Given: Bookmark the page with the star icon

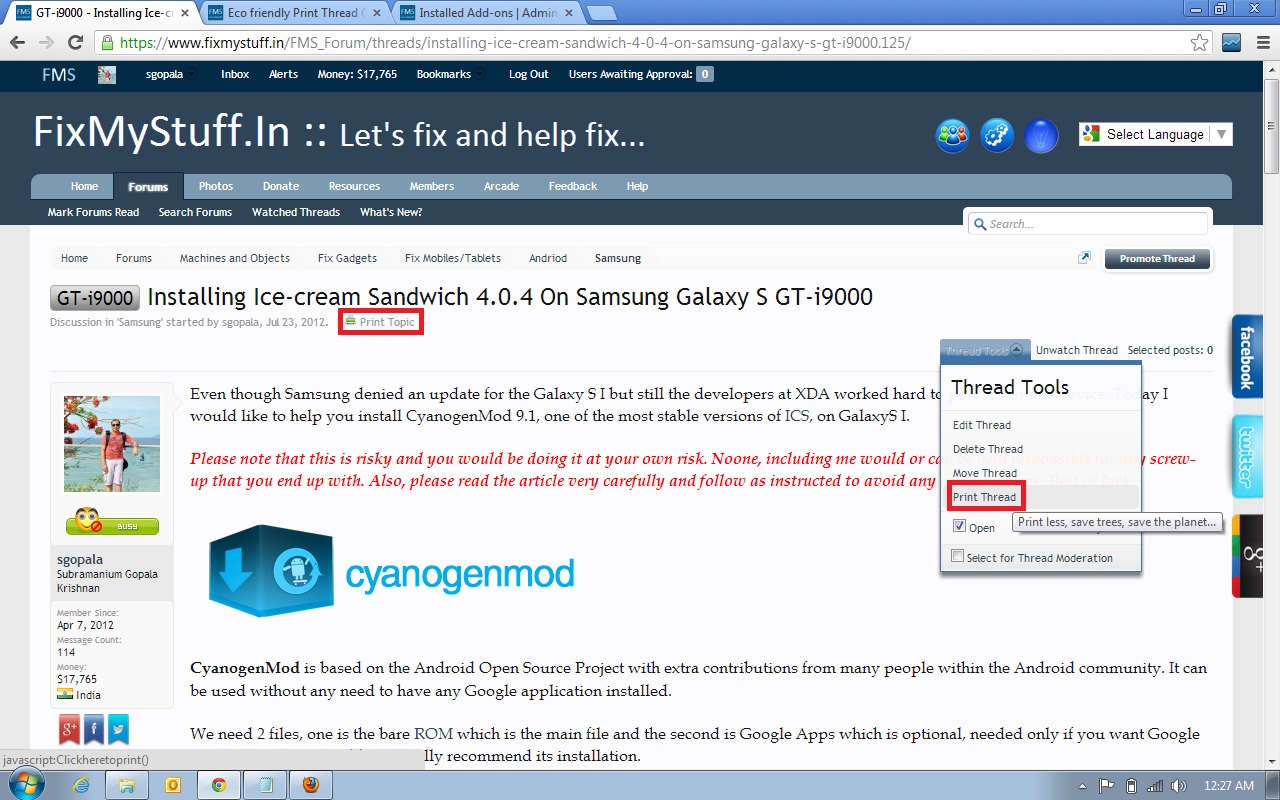Looking at the screenshot, I should coord(1199,43).
